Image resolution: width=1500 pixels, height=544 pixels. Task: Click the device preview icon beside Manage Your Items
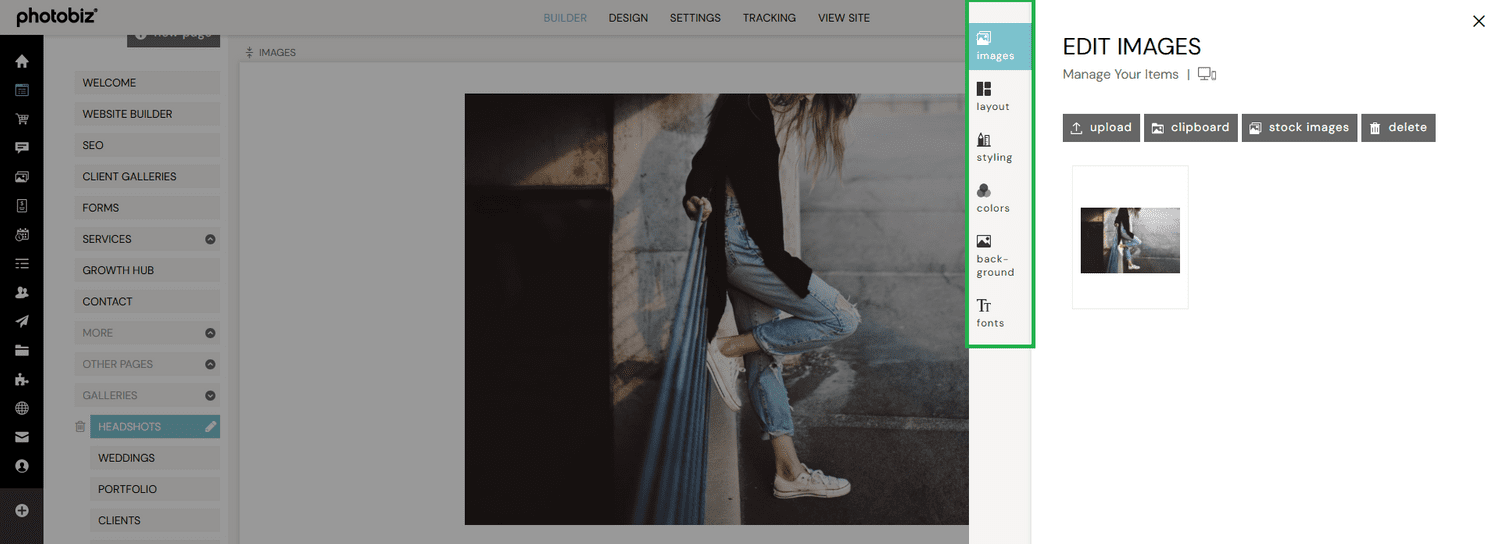pyautogui.click(x=1207, y=74)
